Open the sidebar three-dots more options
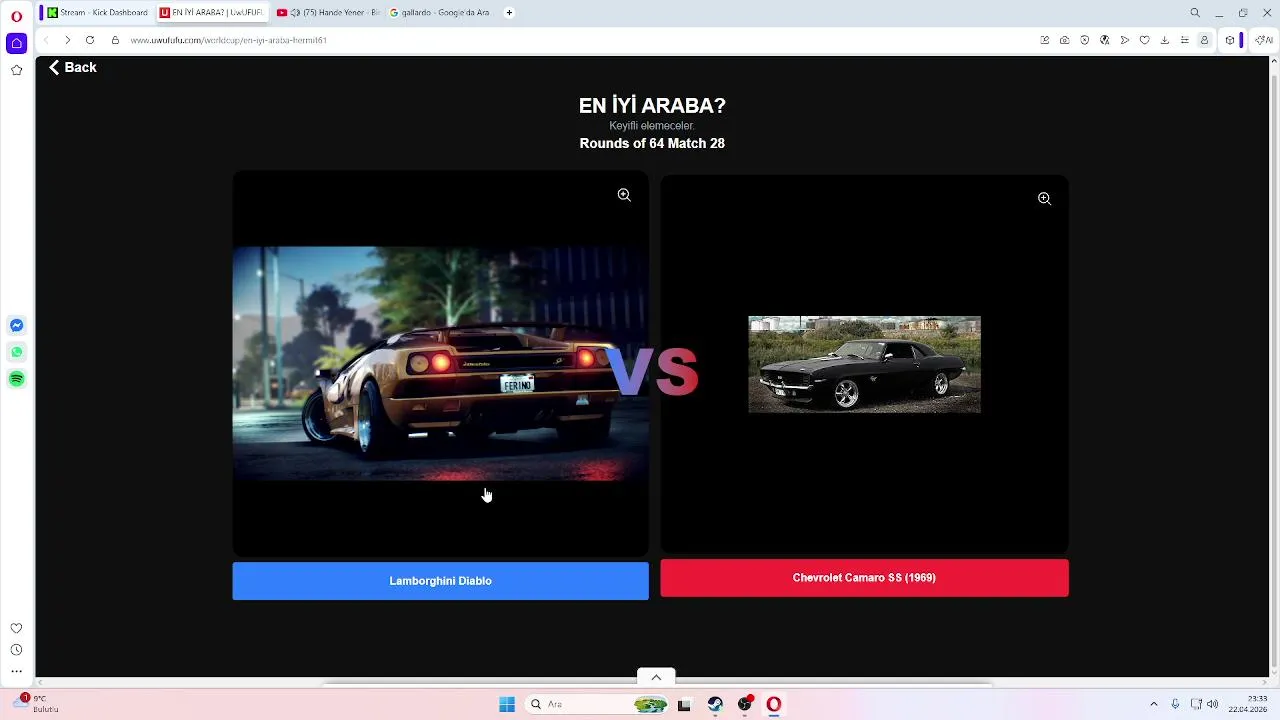Image resolution: width=1280 pixels, height=720 pixels. click(16, 672)
